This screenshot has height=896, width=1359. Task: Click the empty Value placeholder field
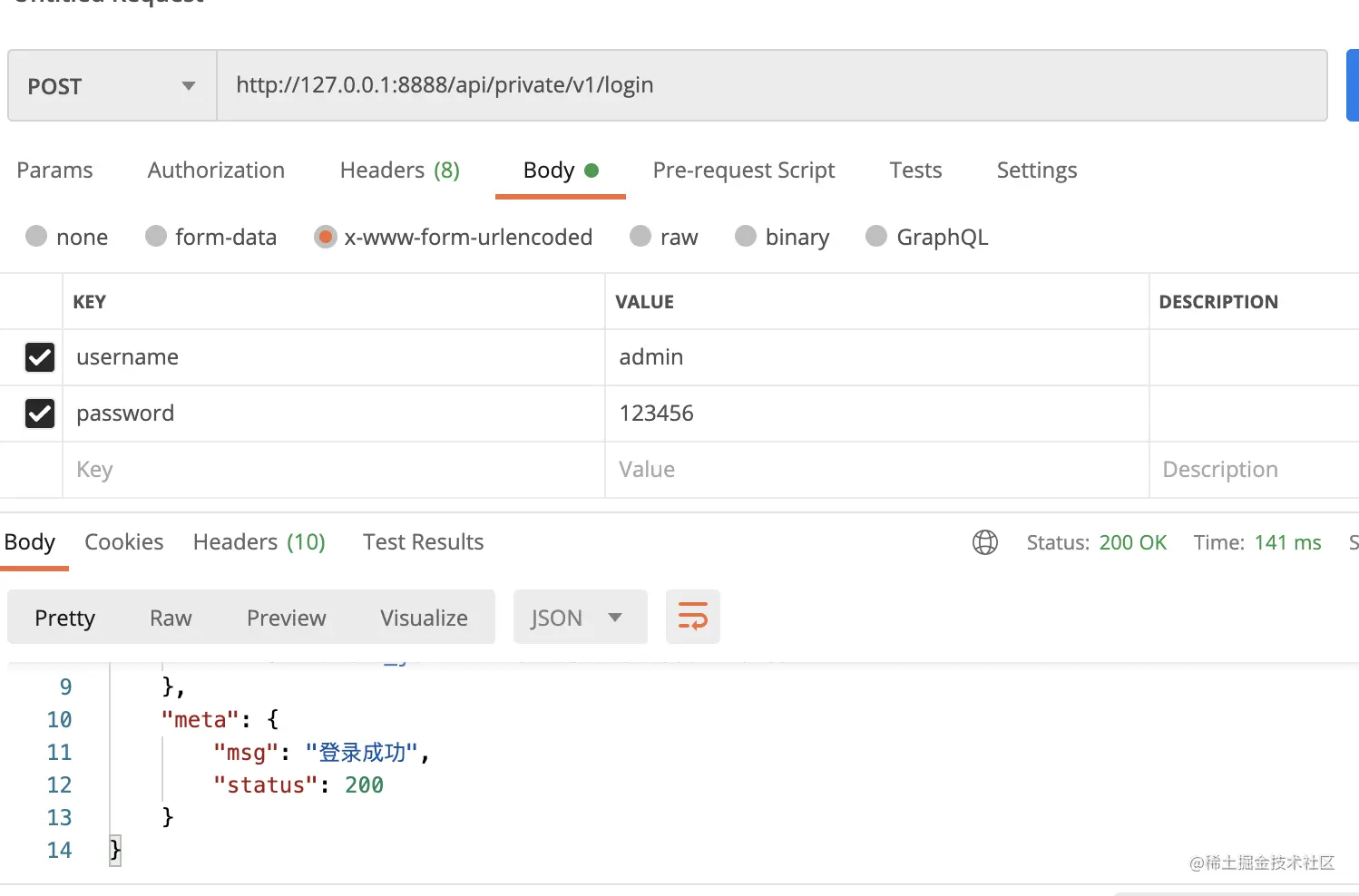point(877,470)
